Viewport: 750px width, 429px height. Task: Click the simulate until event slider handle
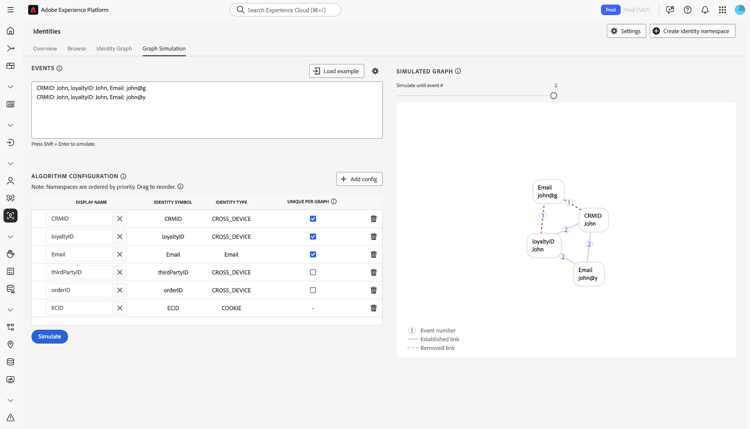tap(554, 96)
